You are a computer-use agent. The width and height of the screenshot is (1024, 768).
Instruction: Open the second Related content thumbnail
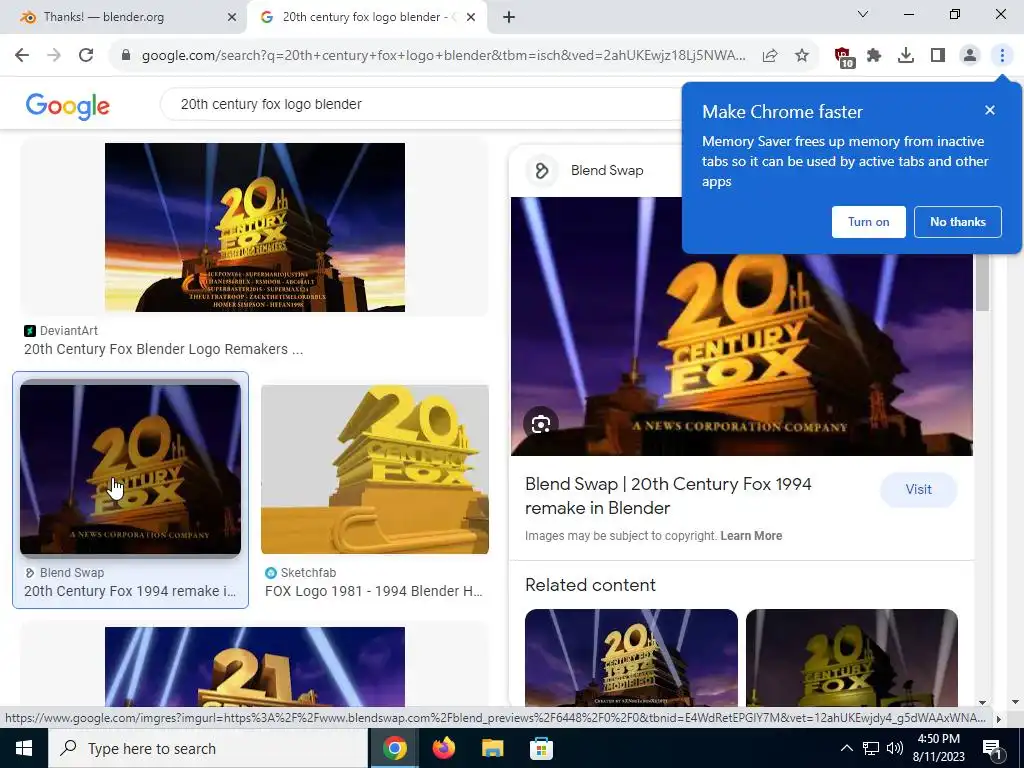click(852, 658)
